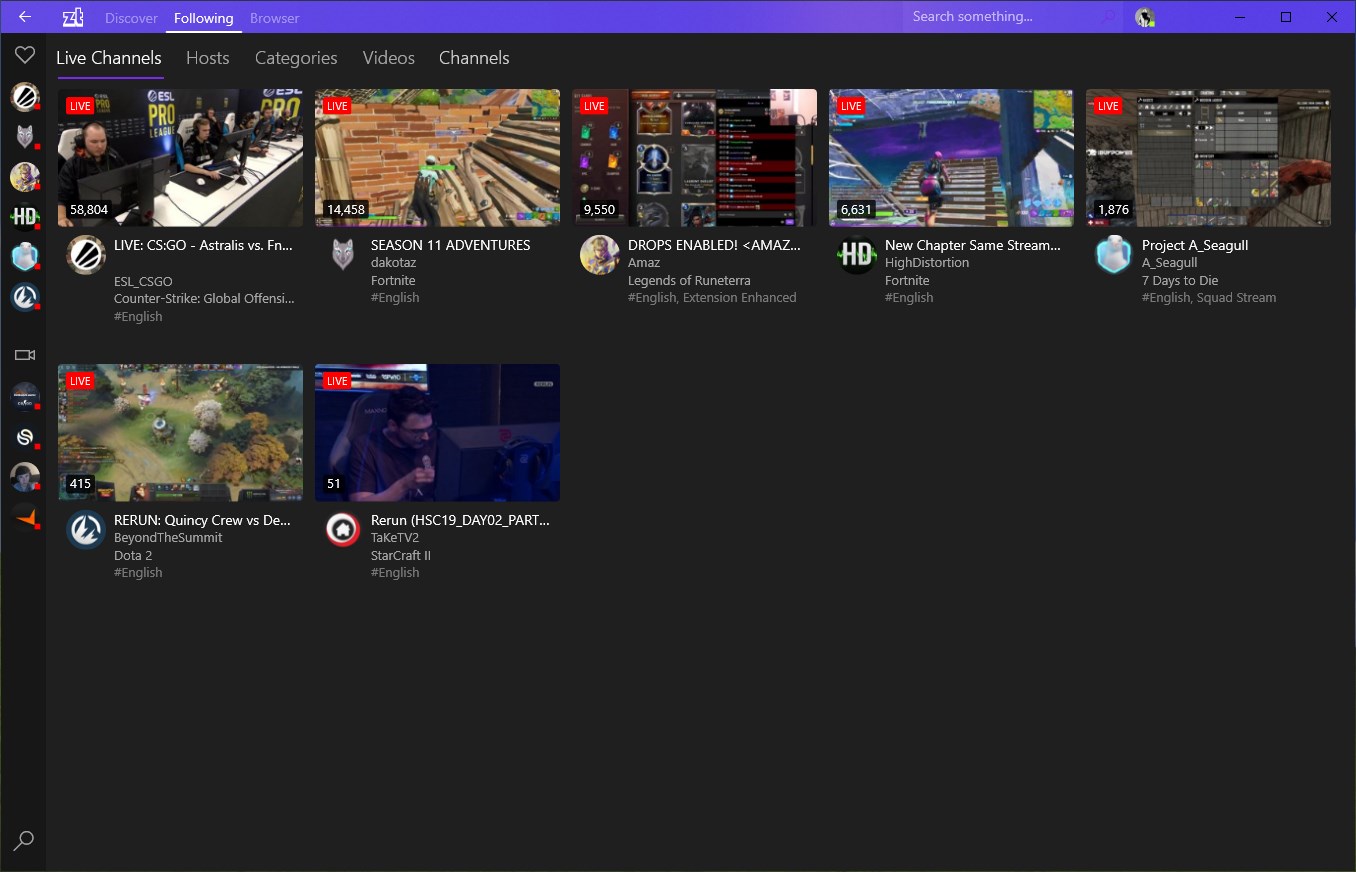The width and height of the screenshot is (1356, 872).
Task: Click Amaz avatar beside DROPS ENABLED title
Action: coord(600,255)
